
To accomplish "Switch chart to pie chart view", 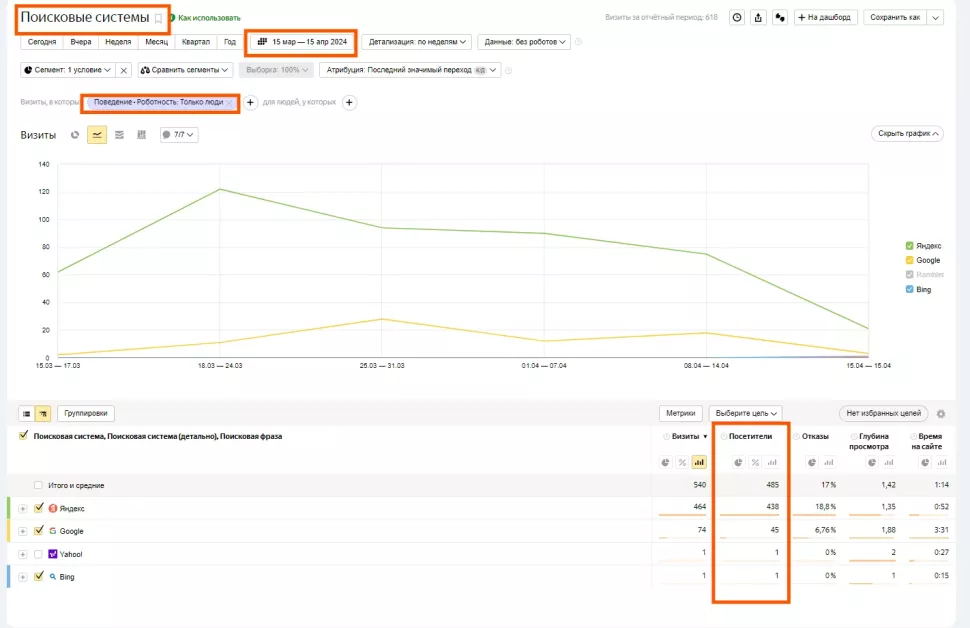I will tap(75, 135).
